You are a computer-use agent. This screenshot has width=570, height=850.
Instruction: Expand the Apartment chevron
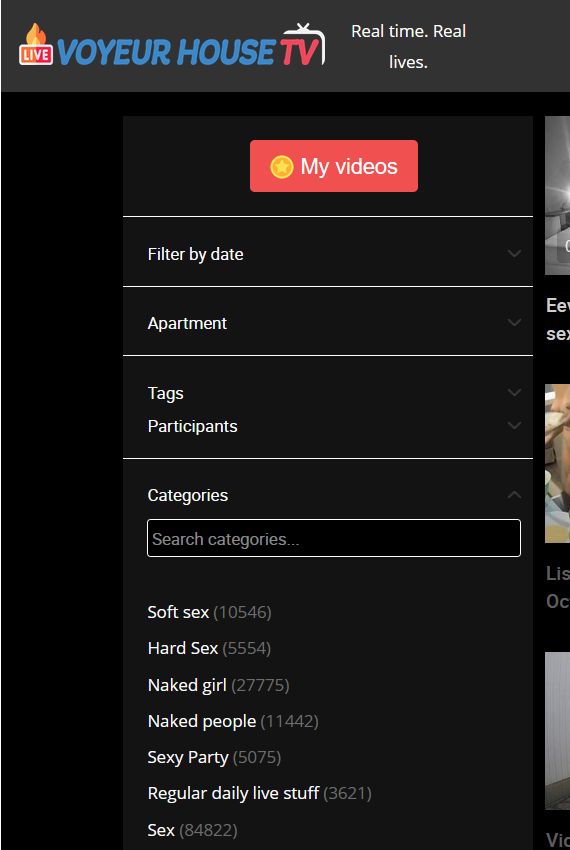coord(514,323)
